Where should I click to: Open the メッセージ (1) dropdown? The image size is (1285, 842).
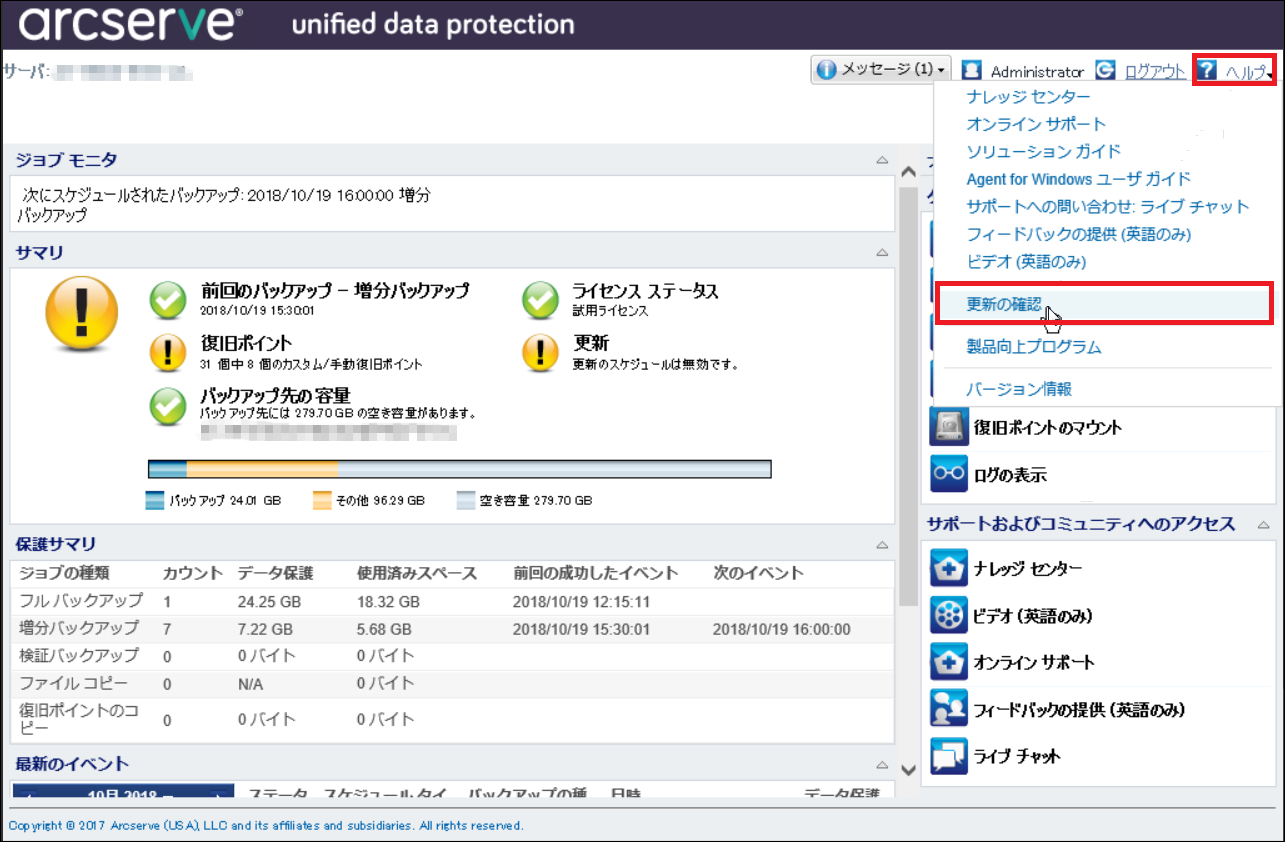[x=880, y=70]
